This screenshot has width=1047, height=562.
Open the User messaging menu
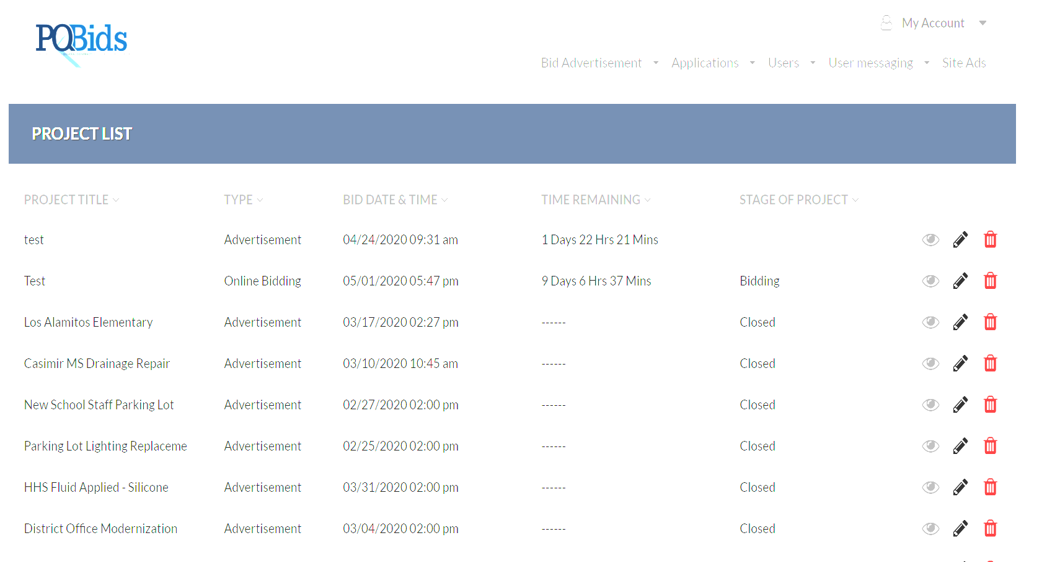click(878, 63)
